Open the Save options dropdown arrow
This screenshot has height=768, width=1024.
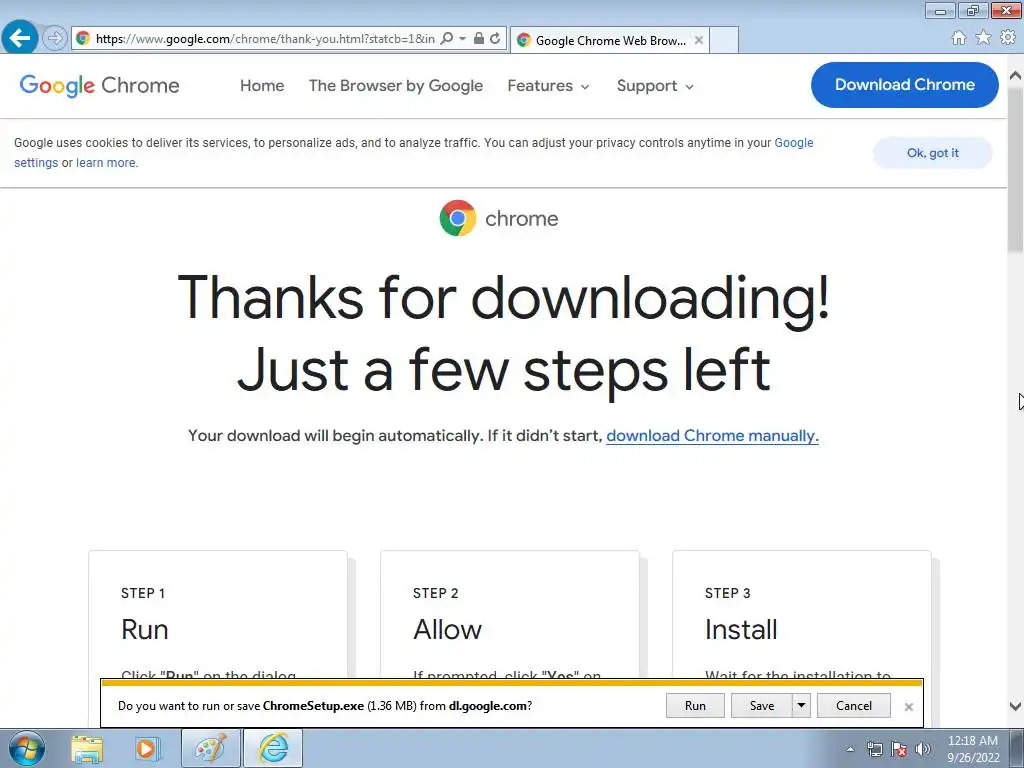[x=801, y=705]
